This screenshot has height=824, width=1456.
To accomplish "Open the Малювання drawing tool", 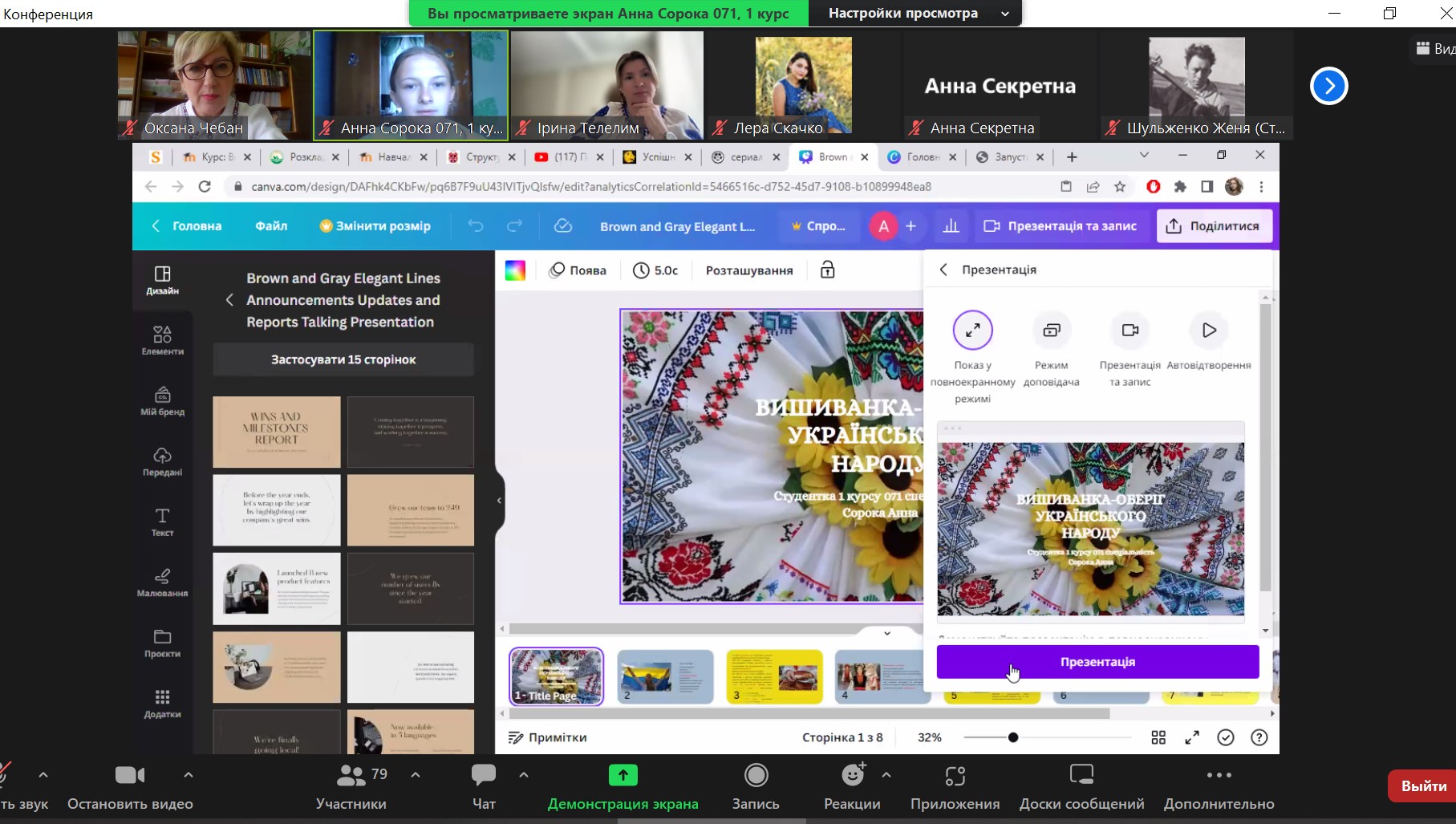I will (162, 582).
